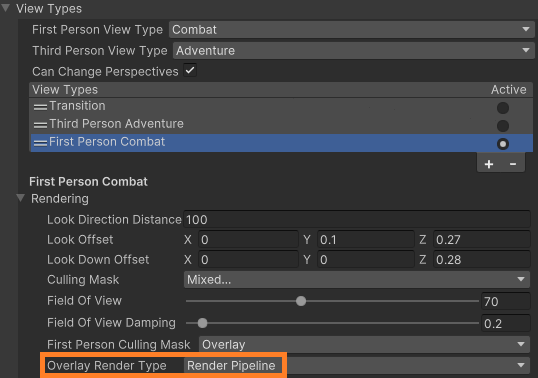
Task: Open the Third Person View Type dropdown
Action: point(354,51)
